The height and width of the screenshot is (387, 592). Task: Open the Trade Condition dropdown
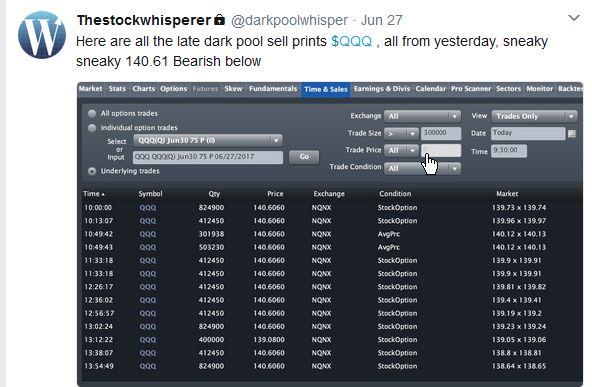click(x=422, y=168)
